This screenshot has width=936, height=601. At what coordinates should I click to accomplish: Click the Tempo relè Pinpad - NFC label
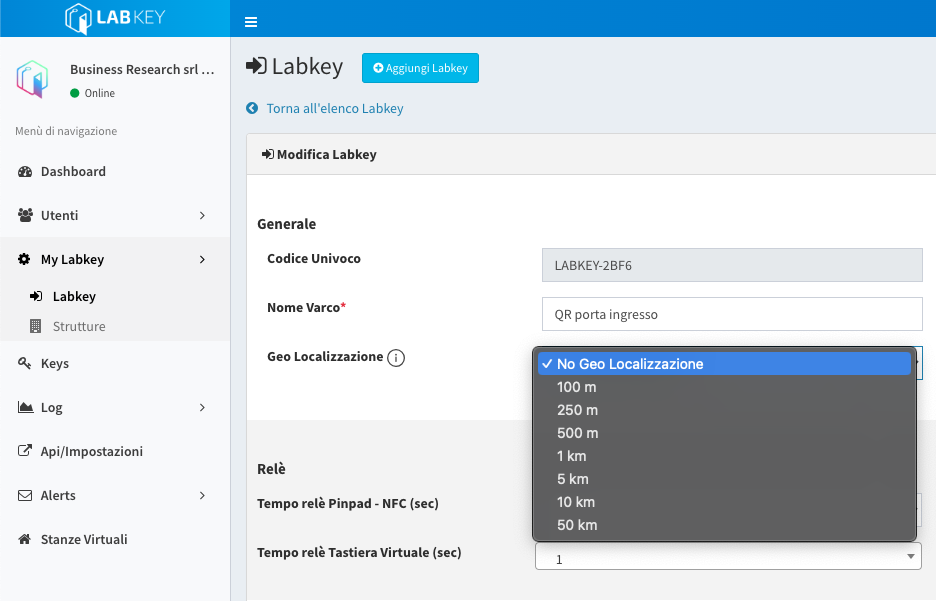click(x=347, y=504)
